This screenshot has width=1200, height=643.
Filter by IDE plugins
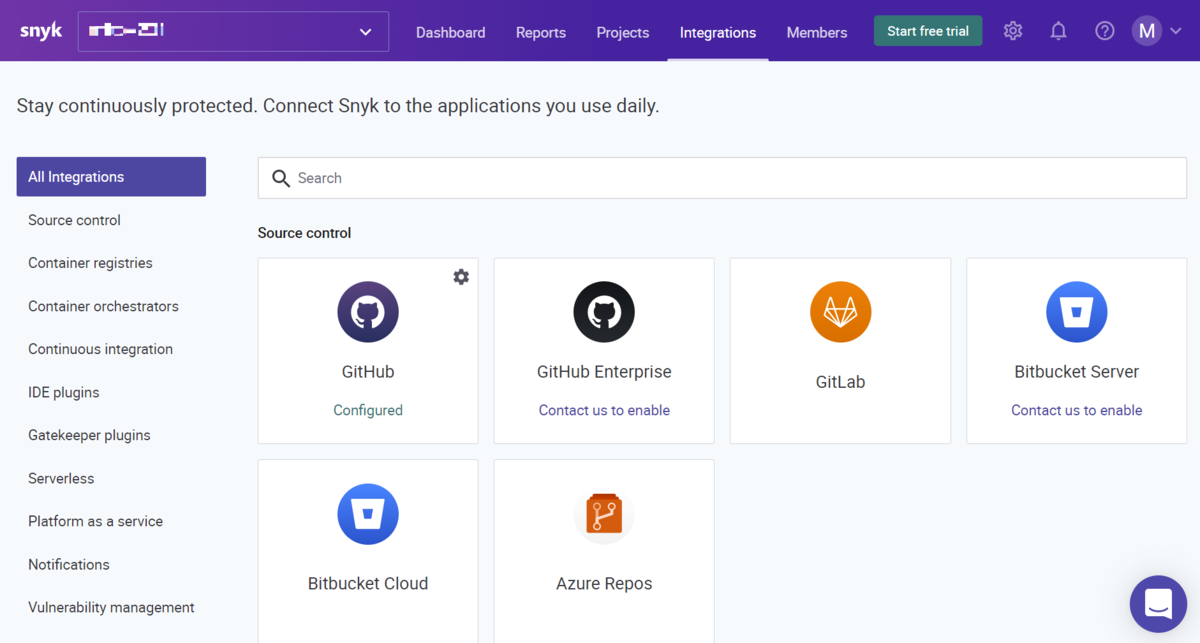click(63, 392)
